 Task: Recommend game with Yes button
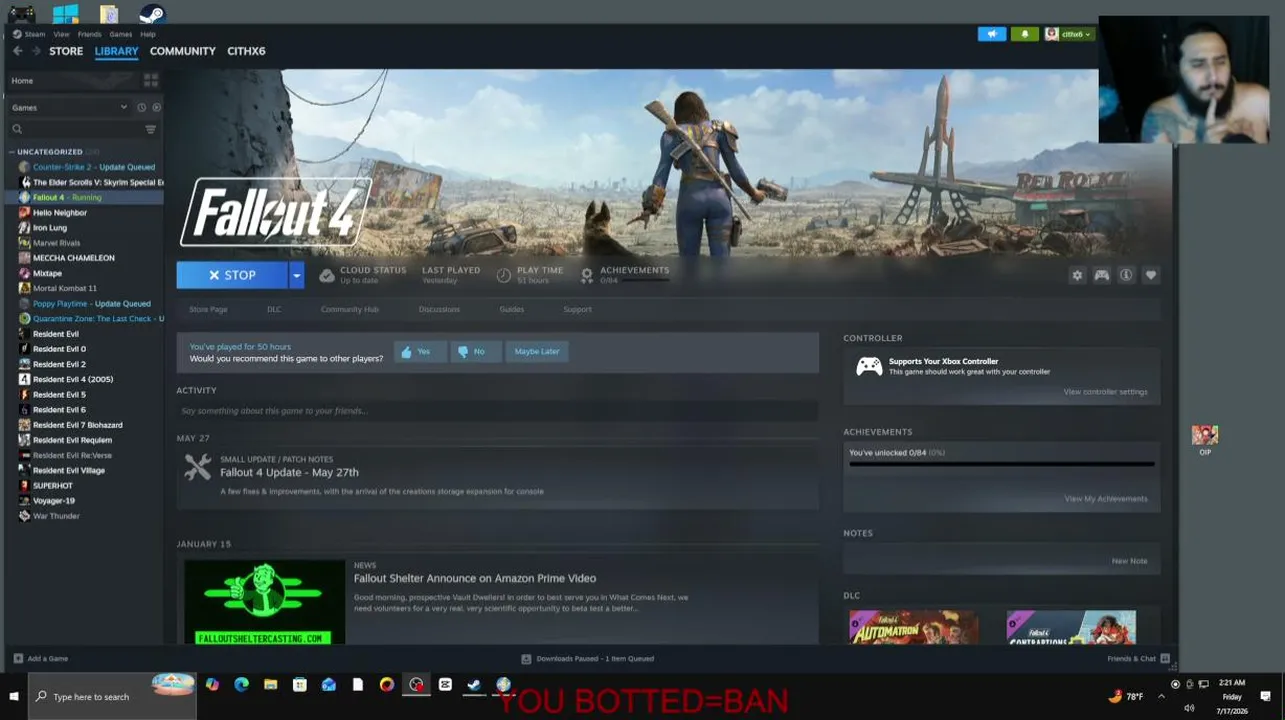[419, 351]
